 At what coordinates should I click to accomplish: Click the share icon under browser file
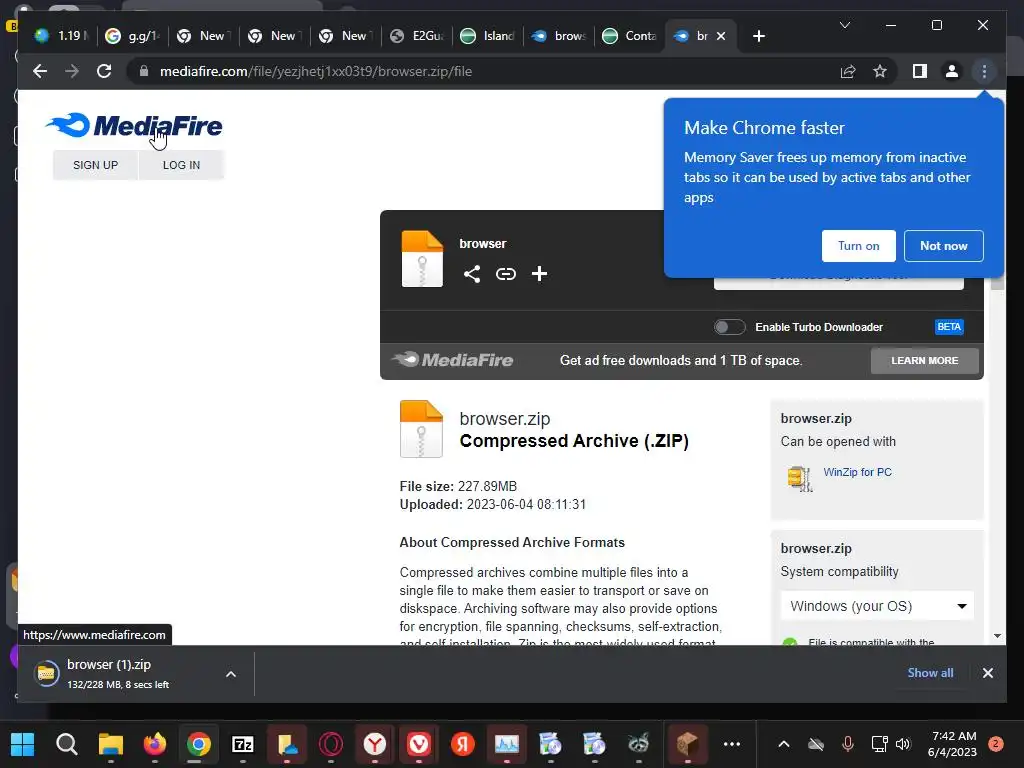click(472, 274)
